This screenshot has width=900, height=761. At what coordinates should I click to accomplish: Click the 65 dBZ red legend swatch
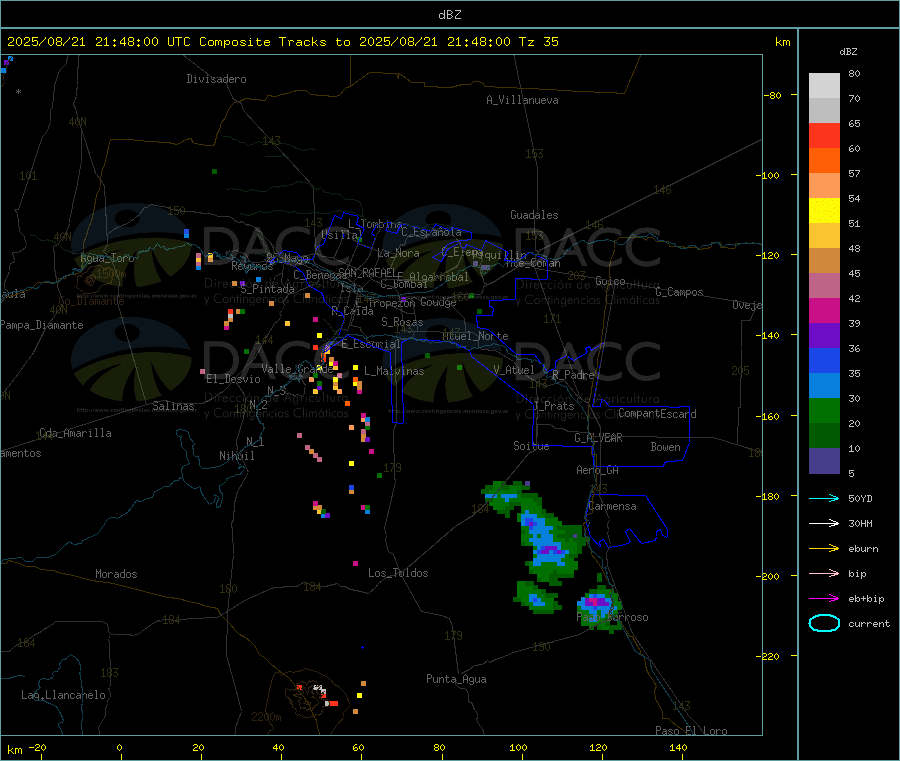[824, 135]
